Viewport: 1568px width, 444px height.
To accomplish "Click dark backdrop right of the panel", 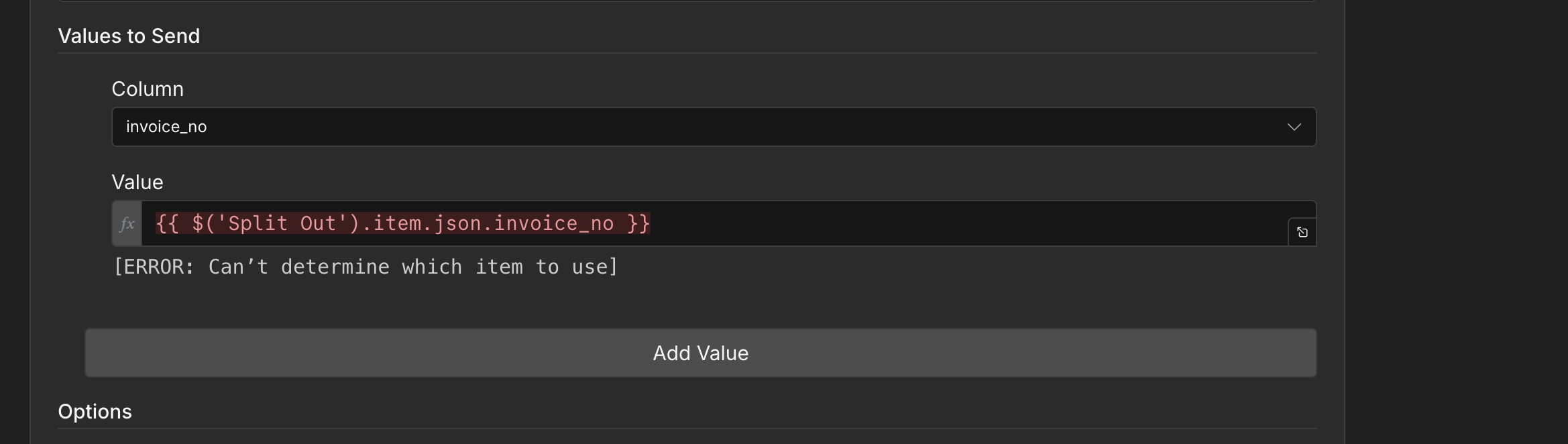I will 1455,221.
